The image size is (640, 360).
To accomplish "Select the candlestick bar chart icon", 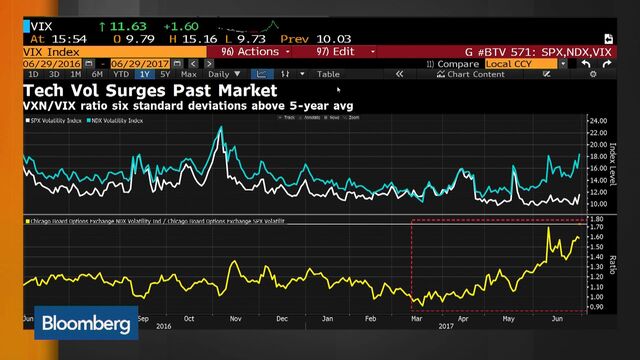I will pyautogui.click(x=285, y=74).
